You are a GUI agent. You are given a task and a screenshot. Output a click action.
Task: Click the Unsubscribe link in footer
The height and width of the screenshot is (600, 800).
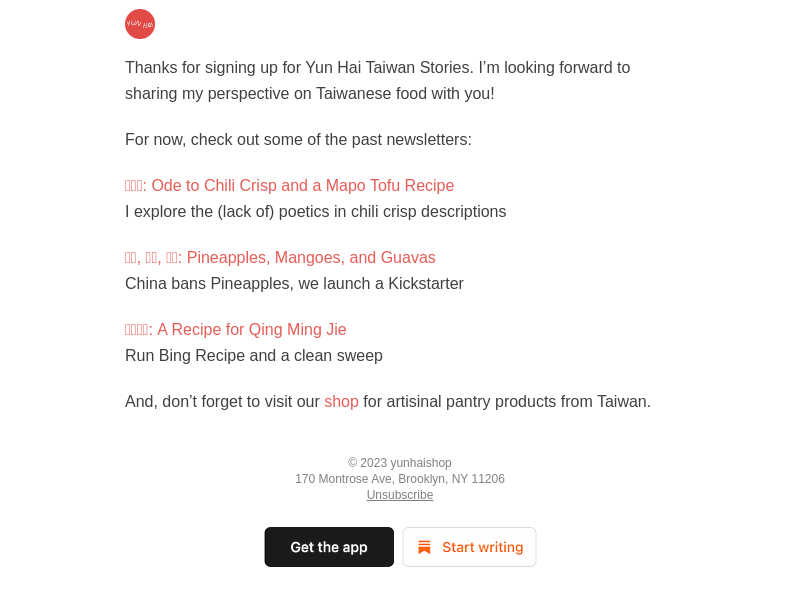point(400,495)
